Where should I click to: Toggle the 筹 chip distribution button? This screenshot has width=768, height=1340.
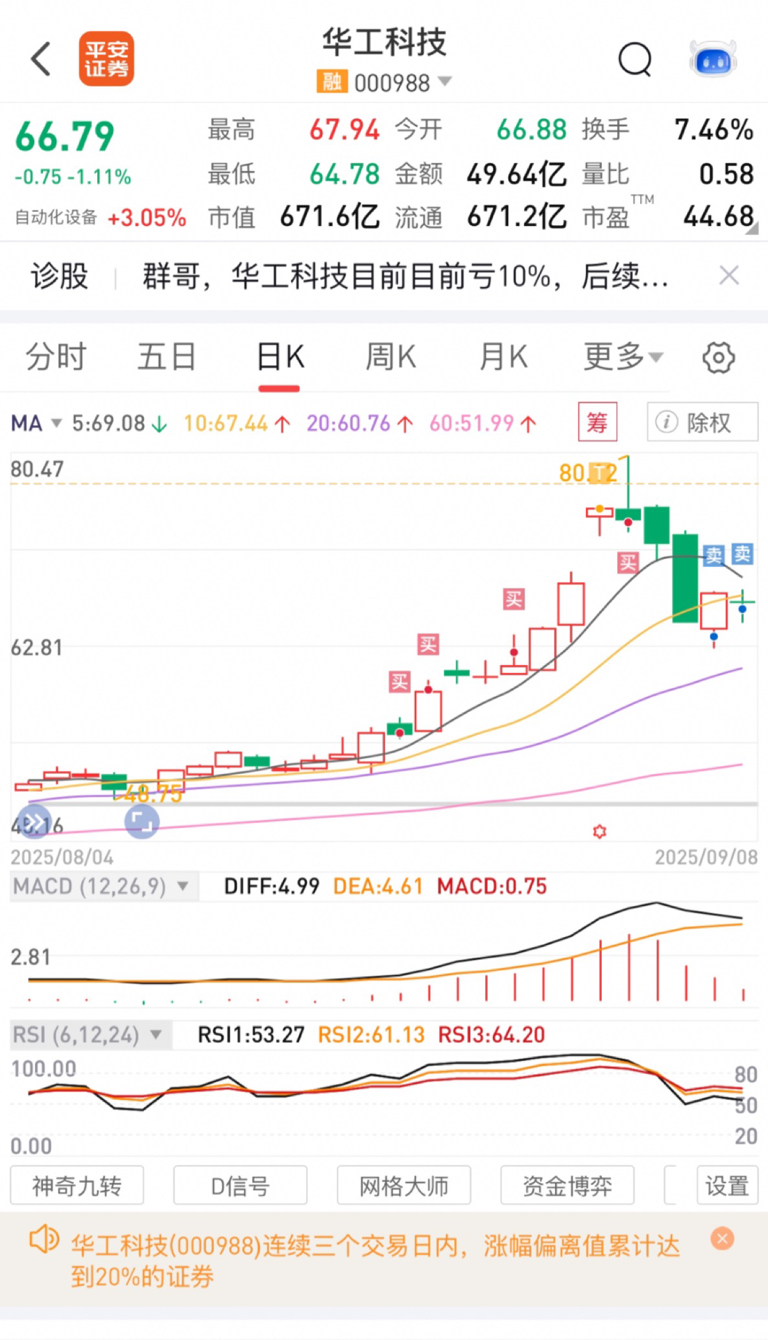(x=597, y=423)
